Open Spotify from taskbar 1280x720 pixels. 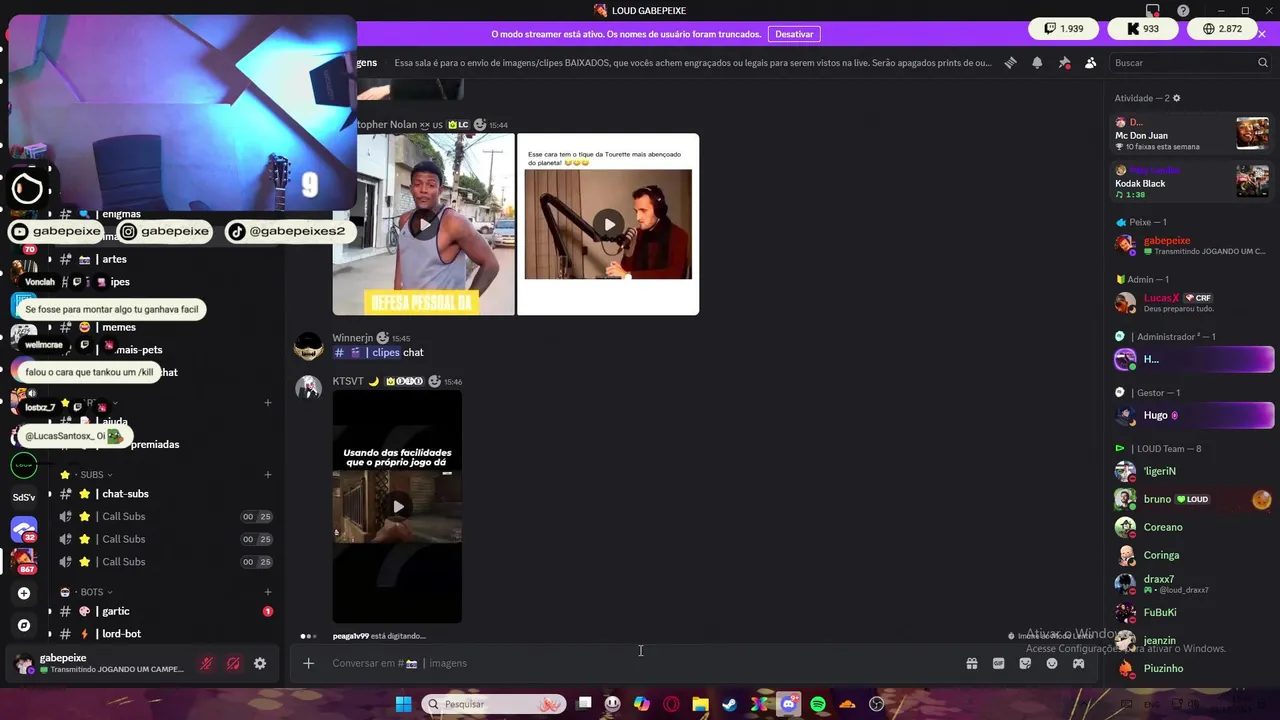pyautogui.click(x=818, y=704)
